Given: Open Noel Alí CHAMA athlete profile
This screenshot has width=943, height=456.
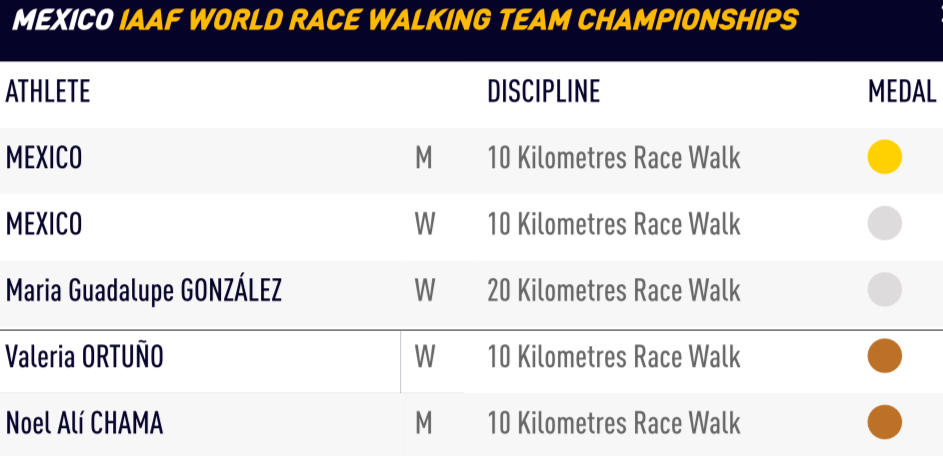Looking at the screenshot, I should coord(85,423).
